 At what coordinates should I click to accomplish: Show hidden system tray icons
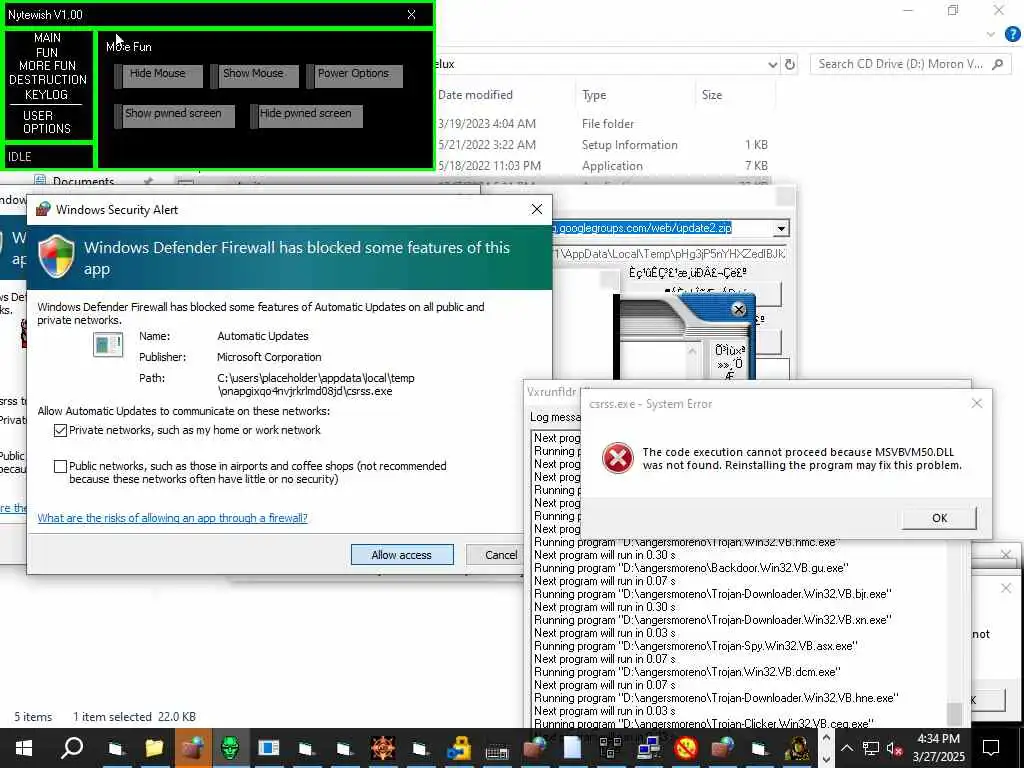846,748
